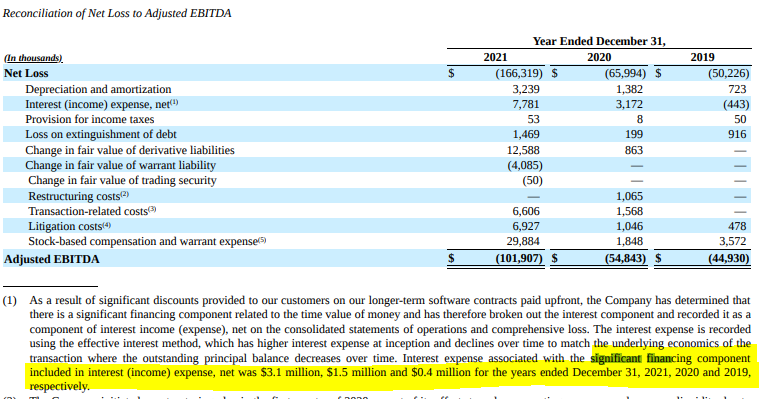Click depreciation value 3,239
Viewport: 771px width, 399px height.
pyautogui.click(x=526, y=89)
